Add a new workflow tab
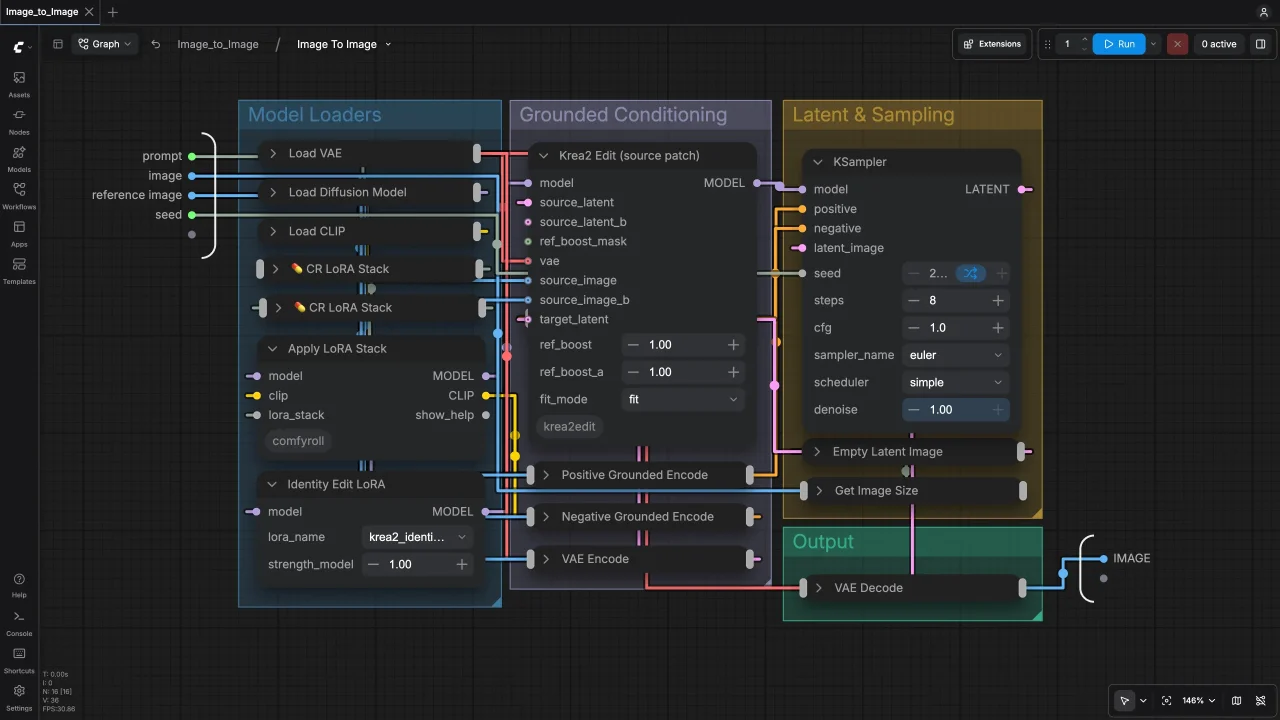This screenshot has height=720, width=1280. pyautogui.click(x=113, y=12)
